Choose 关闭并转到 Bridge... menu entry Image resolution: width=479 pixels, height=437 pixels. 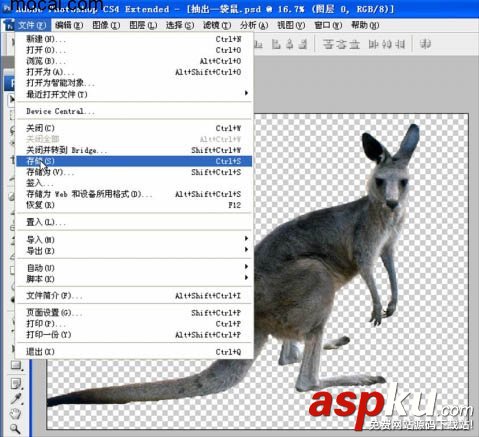pos(134,150)
